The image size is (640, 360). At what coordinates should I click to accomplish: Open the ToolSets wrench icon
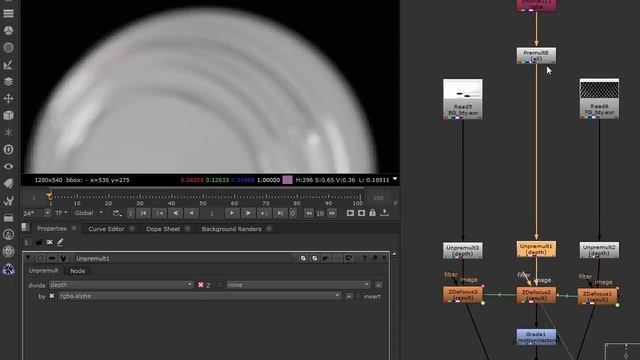8,200
